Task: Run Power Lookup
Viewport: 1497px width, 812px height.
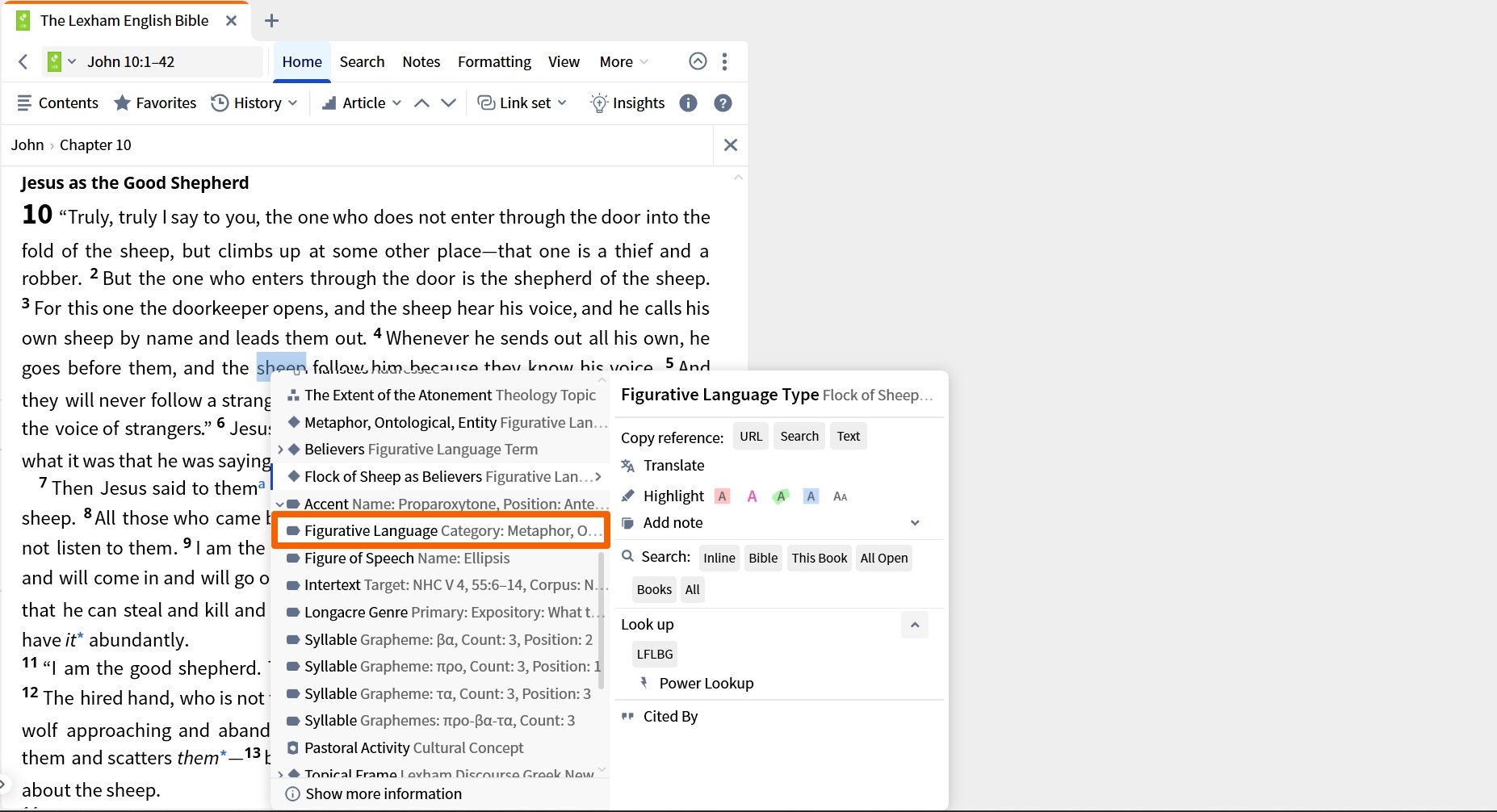Action: (696, 683)
